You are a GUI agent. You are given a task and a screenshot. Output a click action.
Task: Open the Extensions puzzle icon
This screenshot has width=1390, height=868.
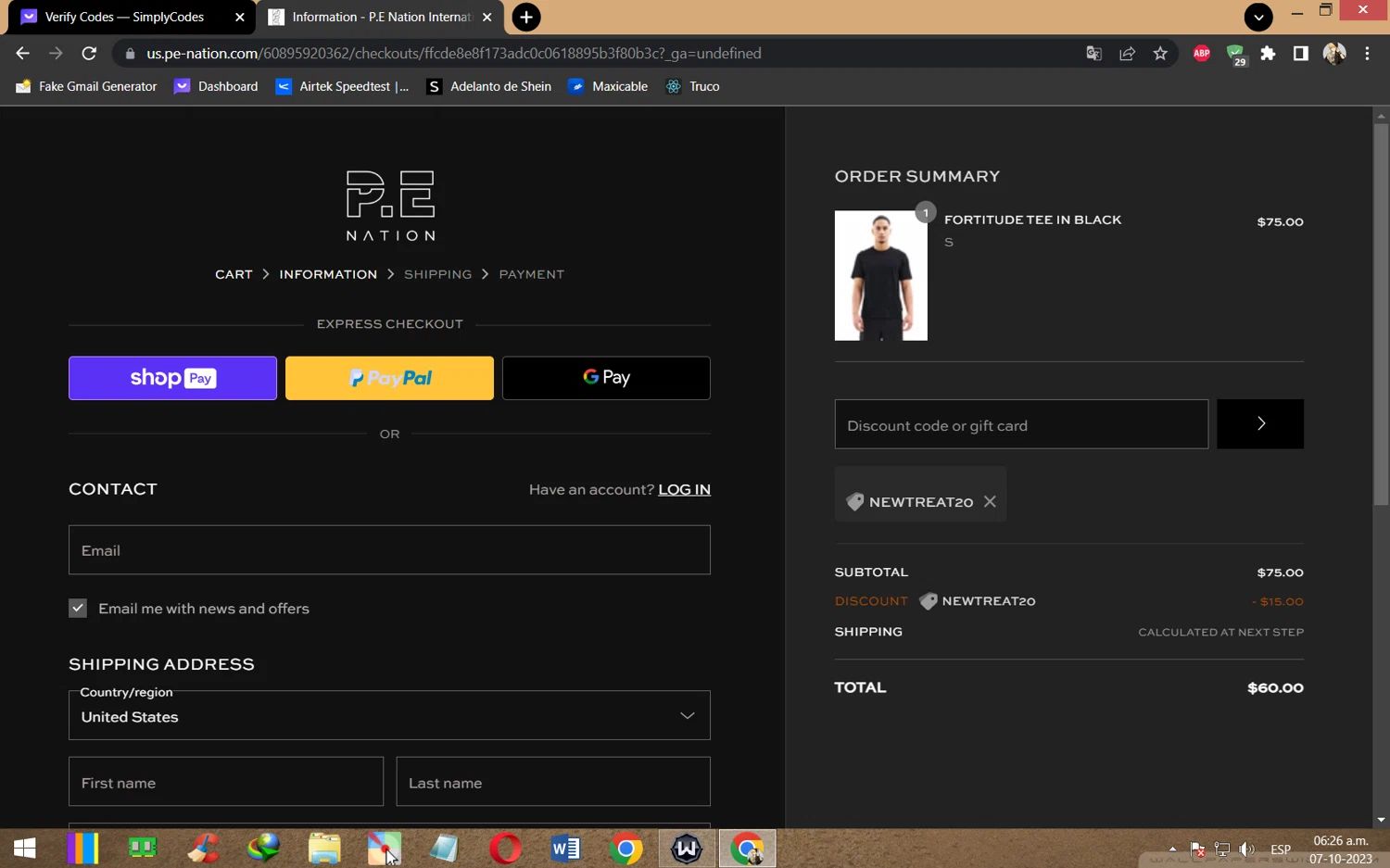(x=1268, y=54)
